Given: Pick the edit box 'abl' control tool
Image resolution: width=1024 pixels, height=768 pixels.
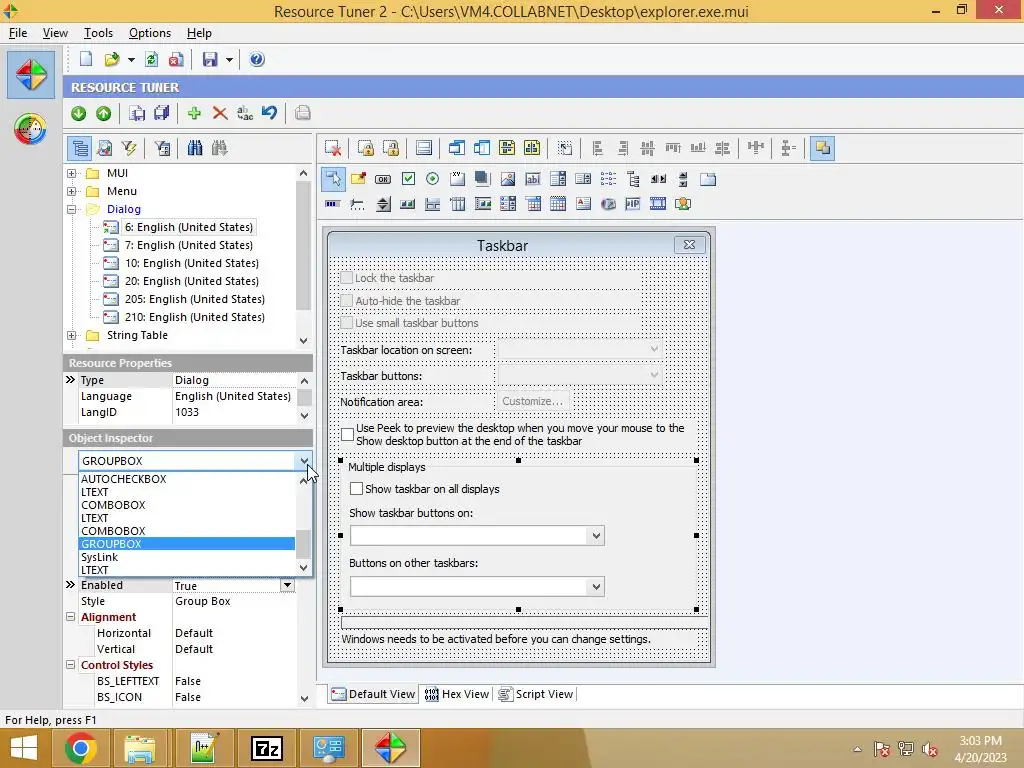Looking at the screenshot, I should (533, 179).
